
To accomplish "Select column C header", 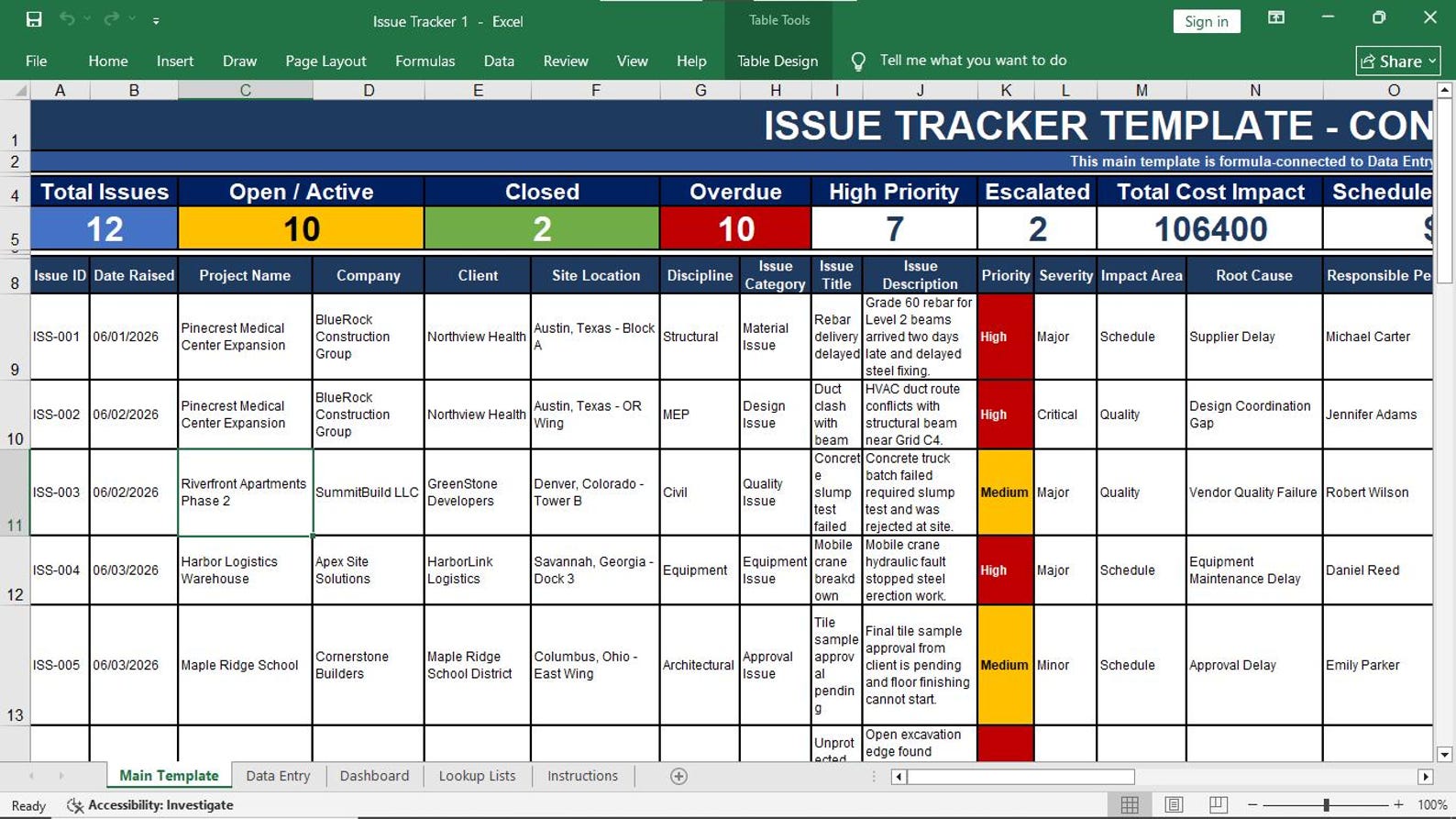I will pos(245,90).
